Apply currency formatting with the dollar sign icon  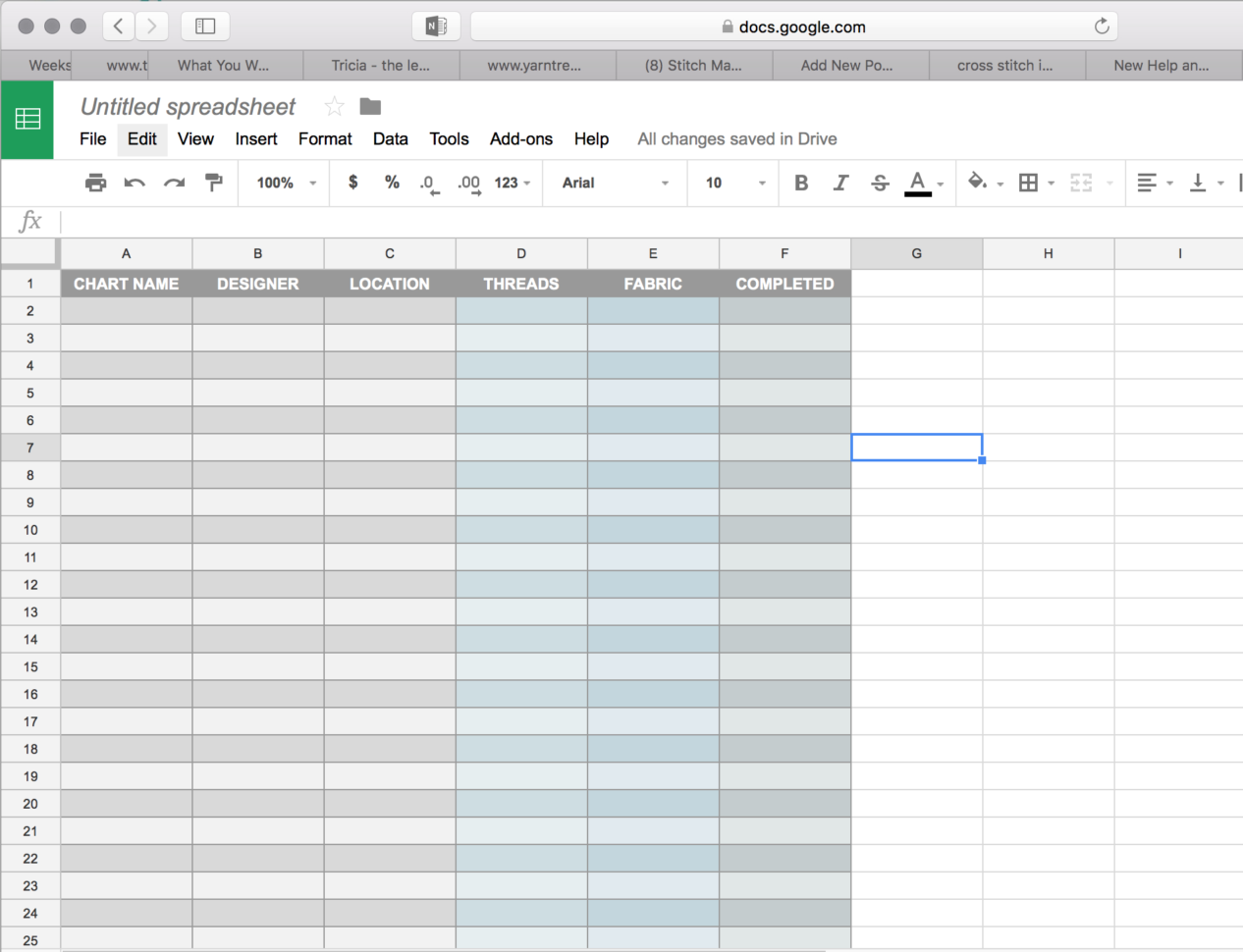pyautogui.click(x=352, y=183)
